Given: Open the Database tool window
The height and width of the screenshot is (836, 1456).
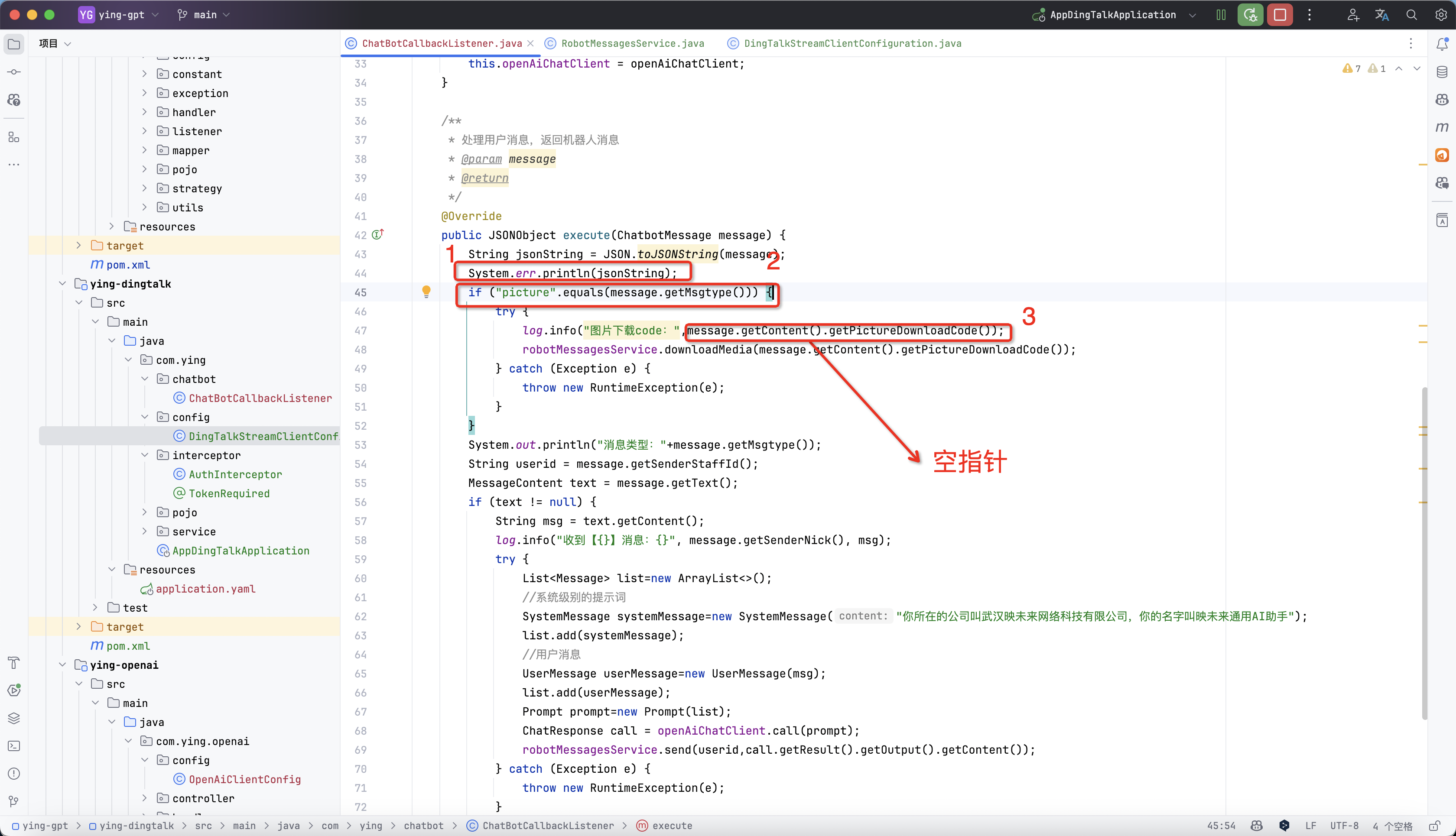Looking at the screenshot, I should point(1442,72).
